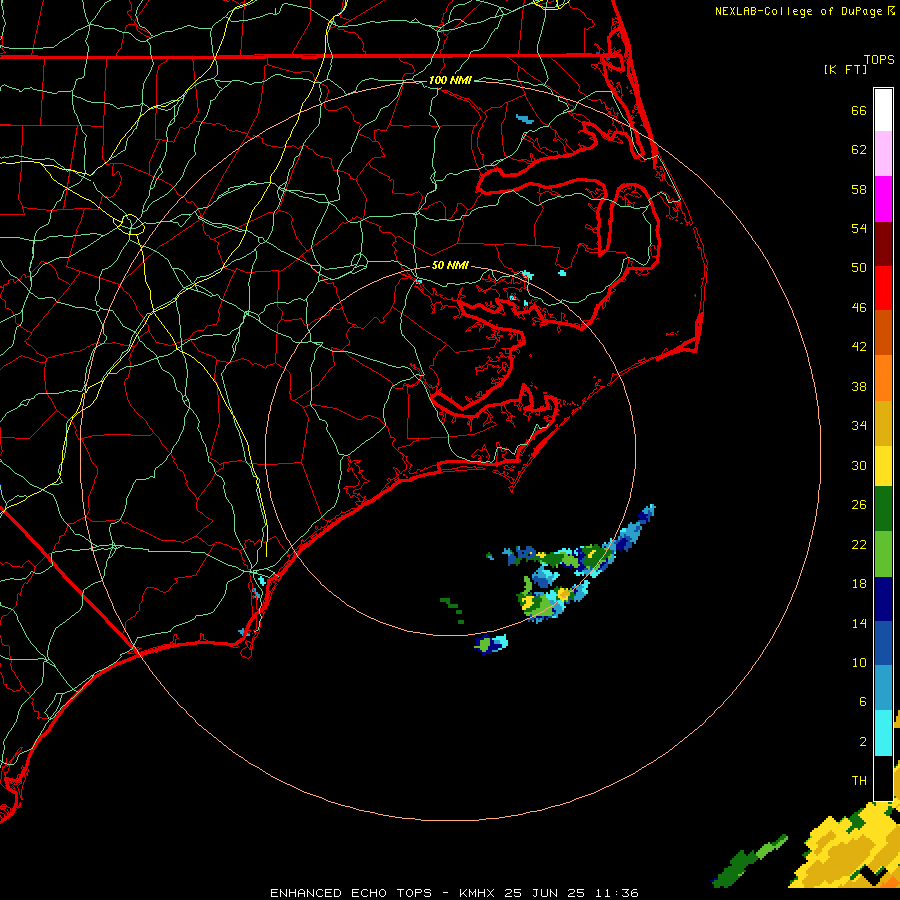Click the white 66 kft color swatch

(883, 110)
